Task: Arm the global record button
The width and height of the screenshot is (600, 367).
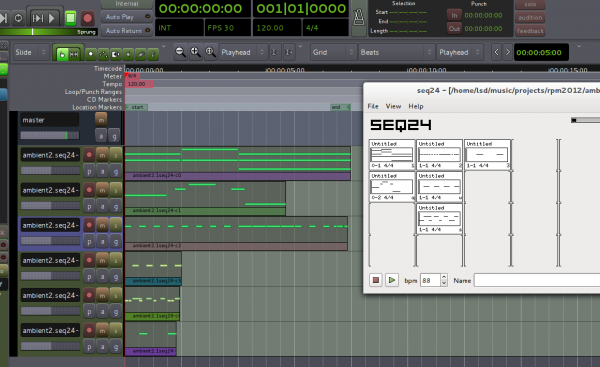Action: (87, 18)
